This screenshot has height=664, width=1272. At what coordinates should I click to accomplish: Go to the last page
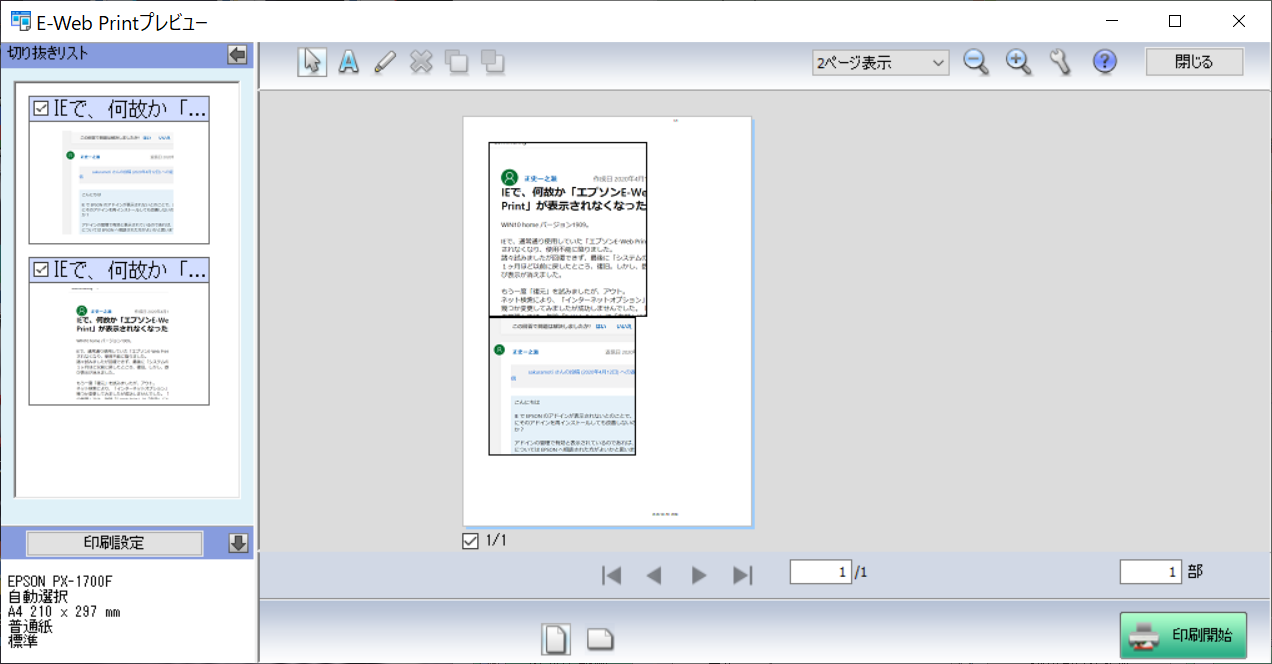[742, 575]
